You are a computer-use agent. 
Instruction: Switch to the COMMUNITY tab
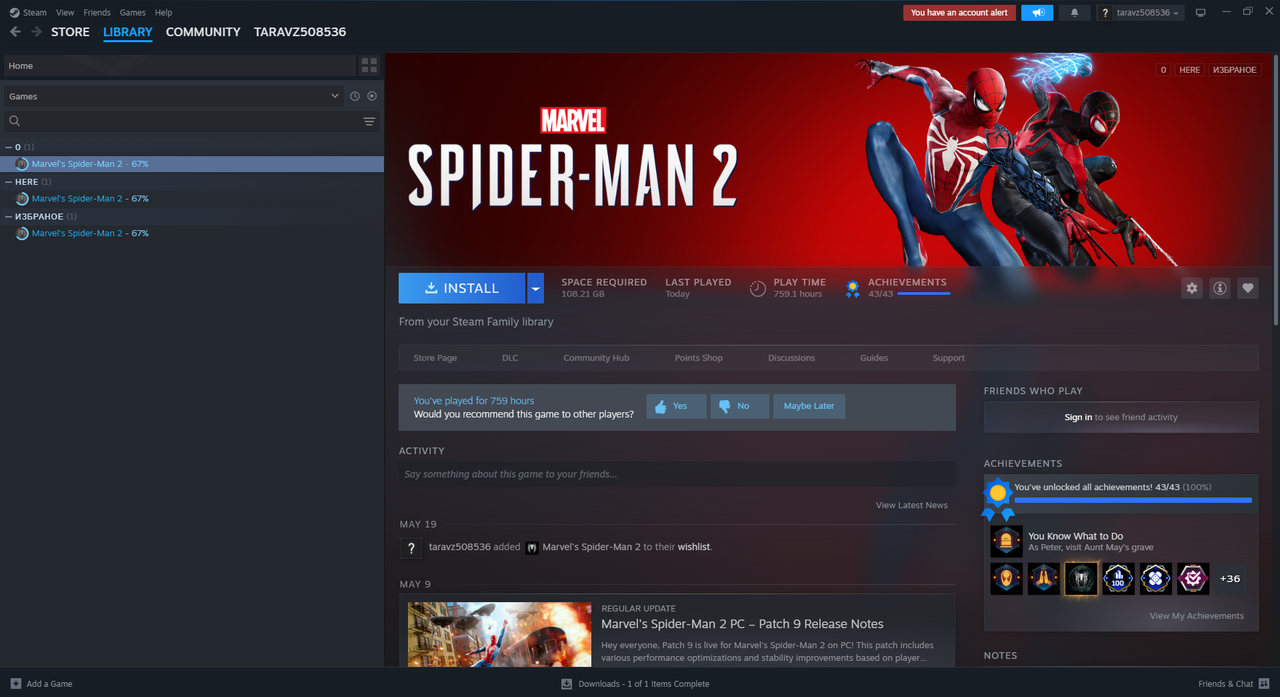(203, 32)
